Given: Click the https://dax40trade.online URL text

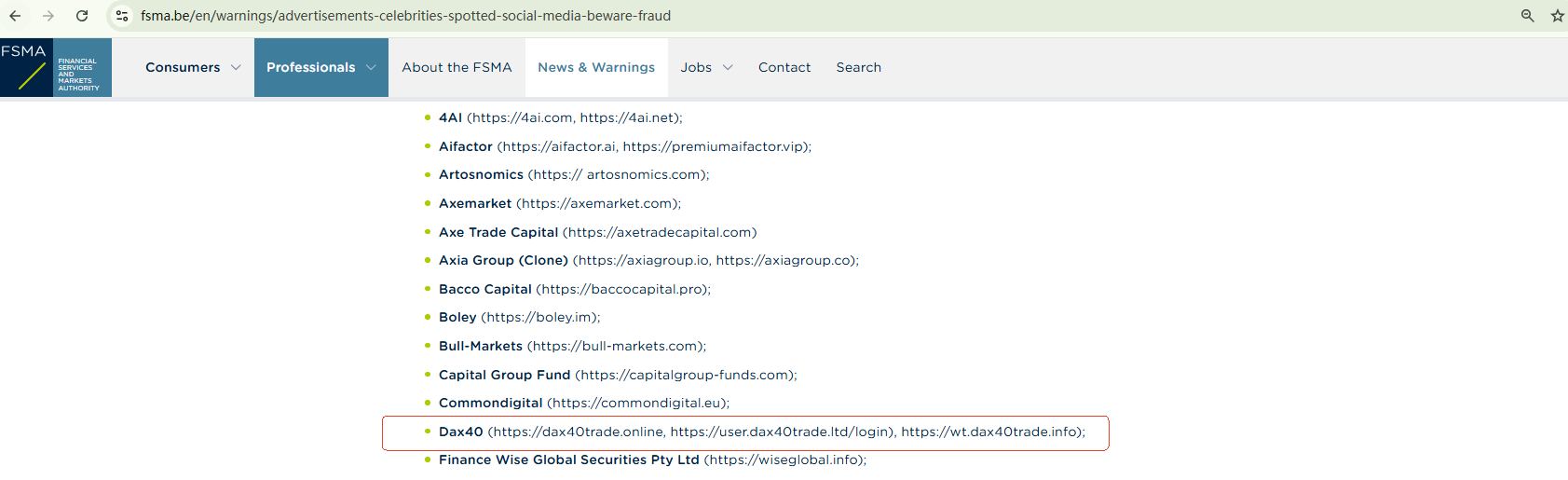Looking at the screenshot, I should tap(579, 432).
